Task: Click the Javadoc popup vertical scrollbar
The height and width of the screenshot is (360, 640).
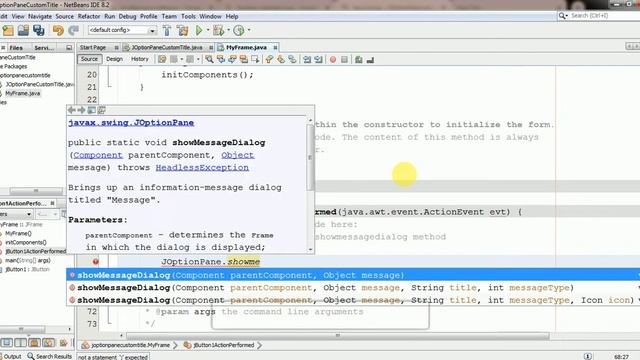Action: click(x=310, y=157)
